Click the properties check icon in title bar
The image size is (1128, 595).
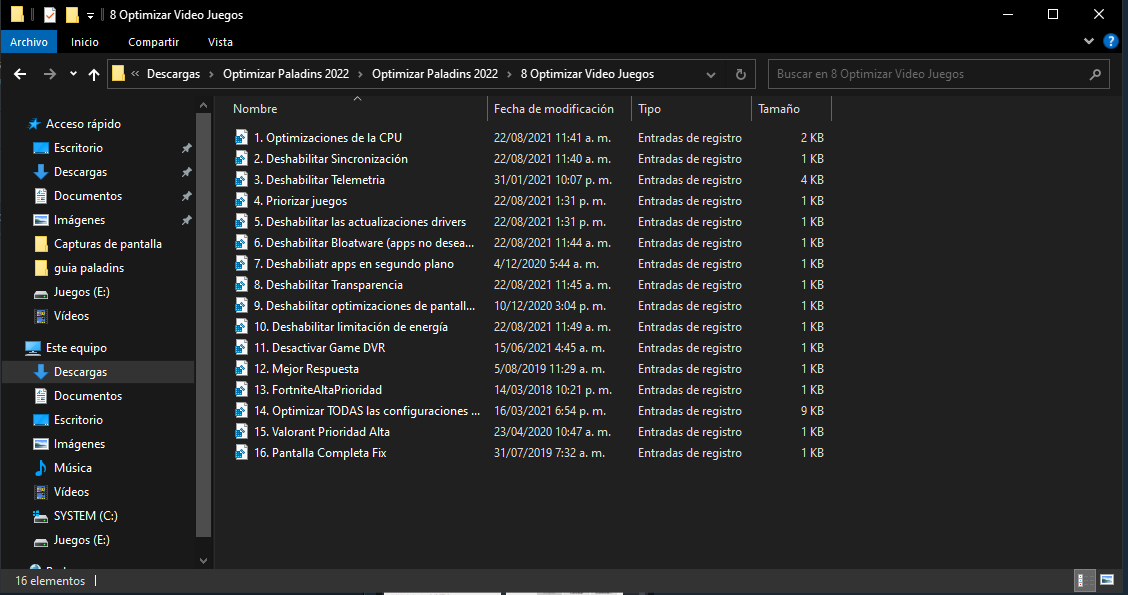click(50, 14)
